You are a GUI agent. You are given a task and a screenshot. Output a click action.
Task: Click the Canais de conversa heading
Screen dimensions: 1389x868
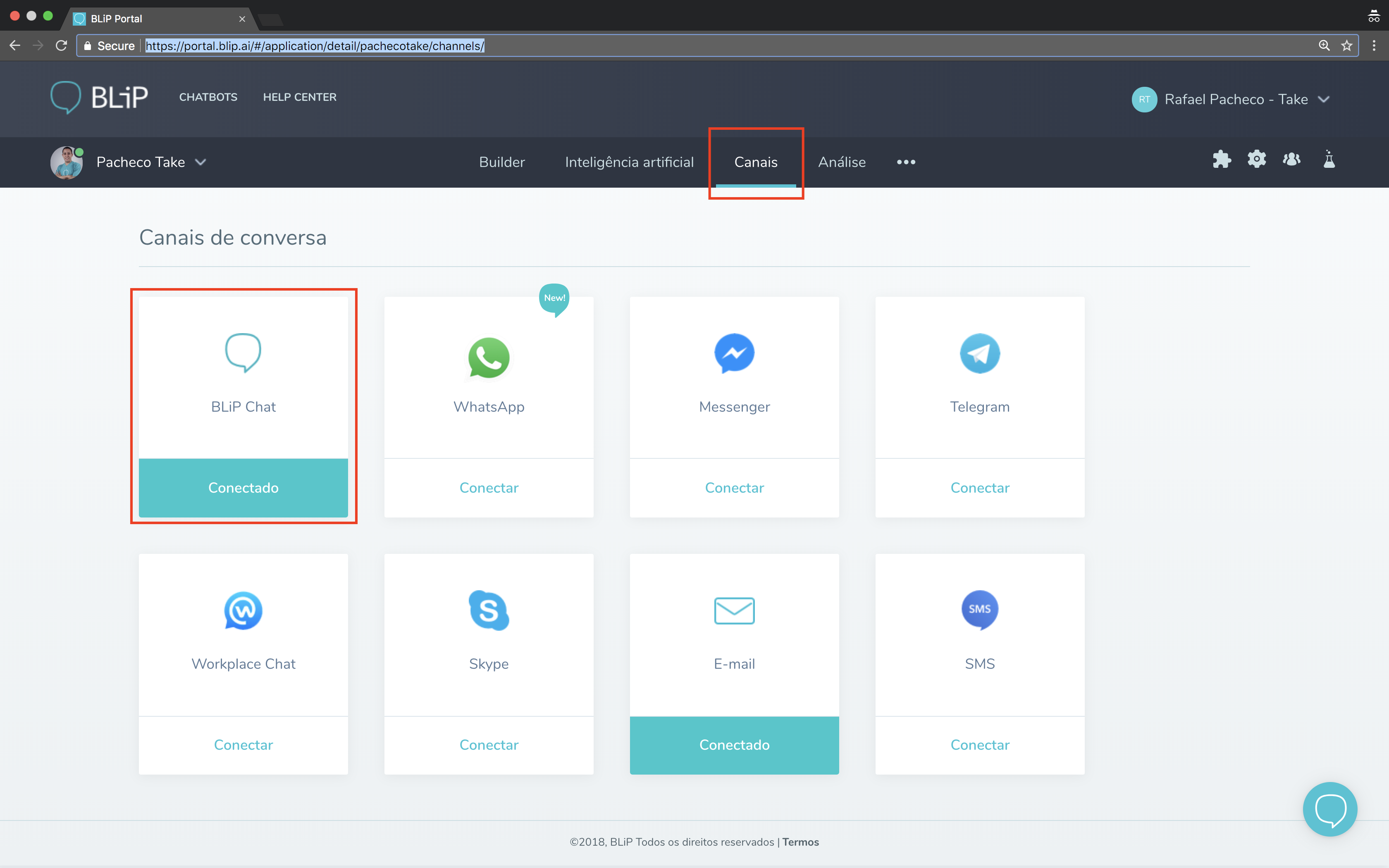click(233, 237)
